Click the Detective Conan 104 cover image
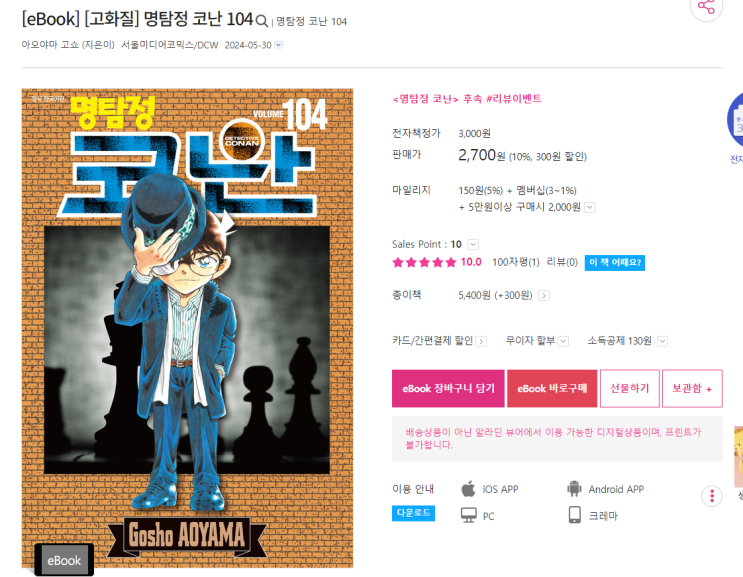The height and width of the screenshot is (577, 743). pos(187,328)
